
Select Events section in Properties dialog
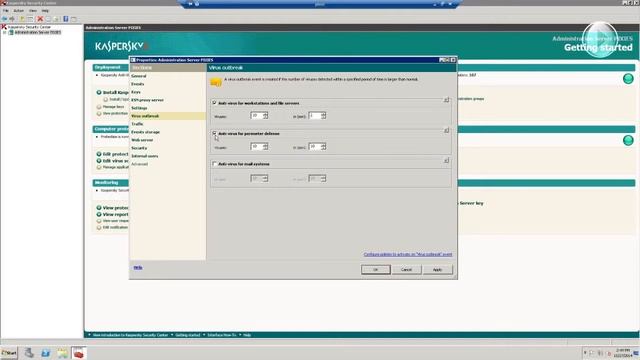pyautogui.click(x=138, y=84)
